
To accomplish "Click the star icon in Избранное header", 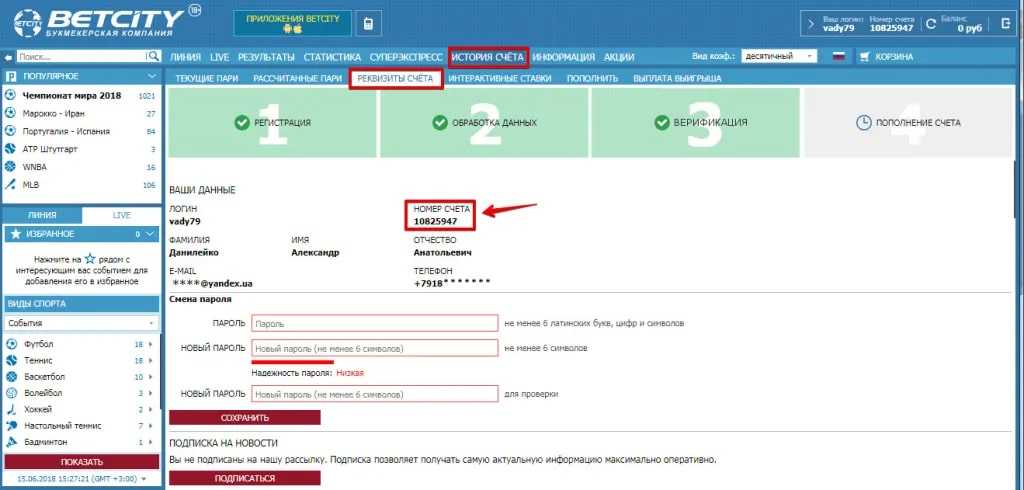I will point(16,234).
